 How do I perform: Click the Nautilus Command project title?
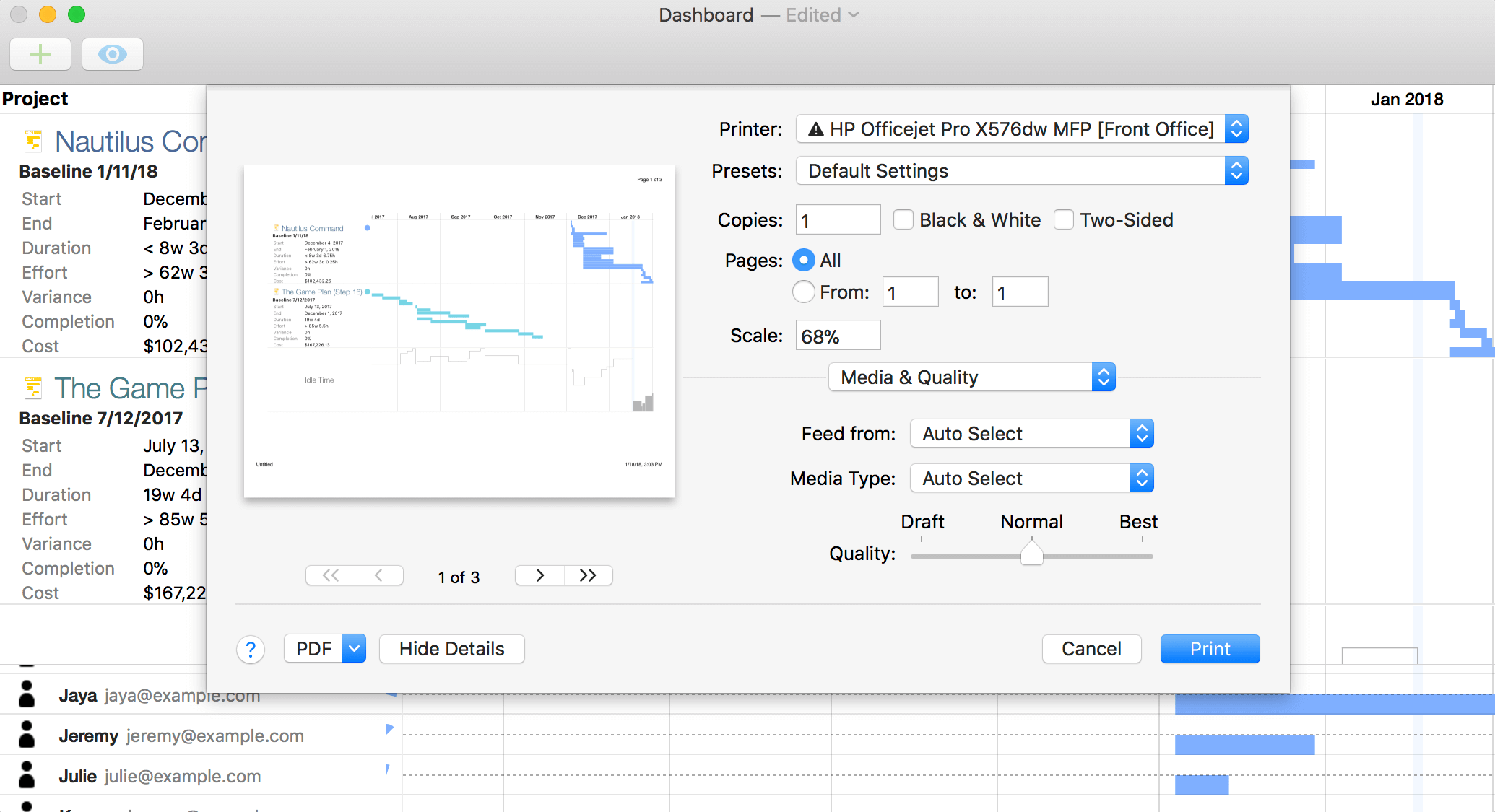(x=131, y=141)
